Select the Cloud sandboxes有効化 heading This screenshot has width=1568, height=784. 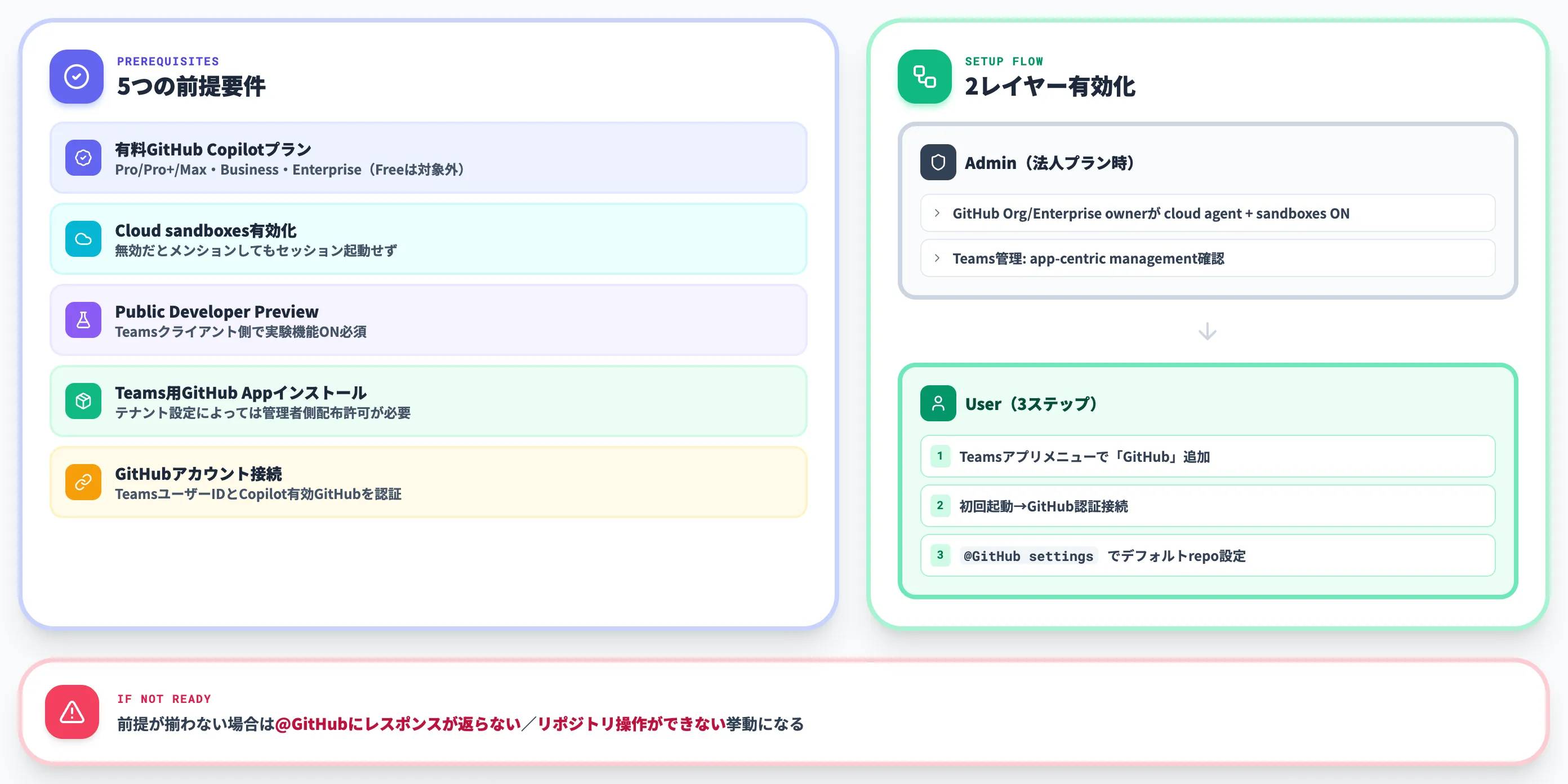[206, 231]
